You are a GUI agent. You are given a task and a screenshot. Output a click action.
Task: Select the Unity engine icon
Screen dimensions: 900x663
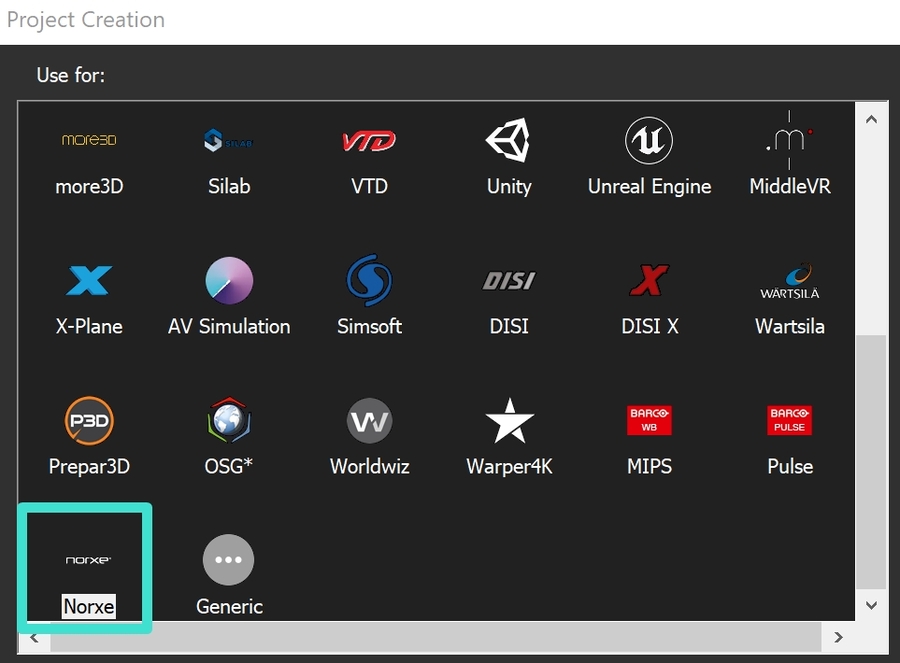point(509,141)
